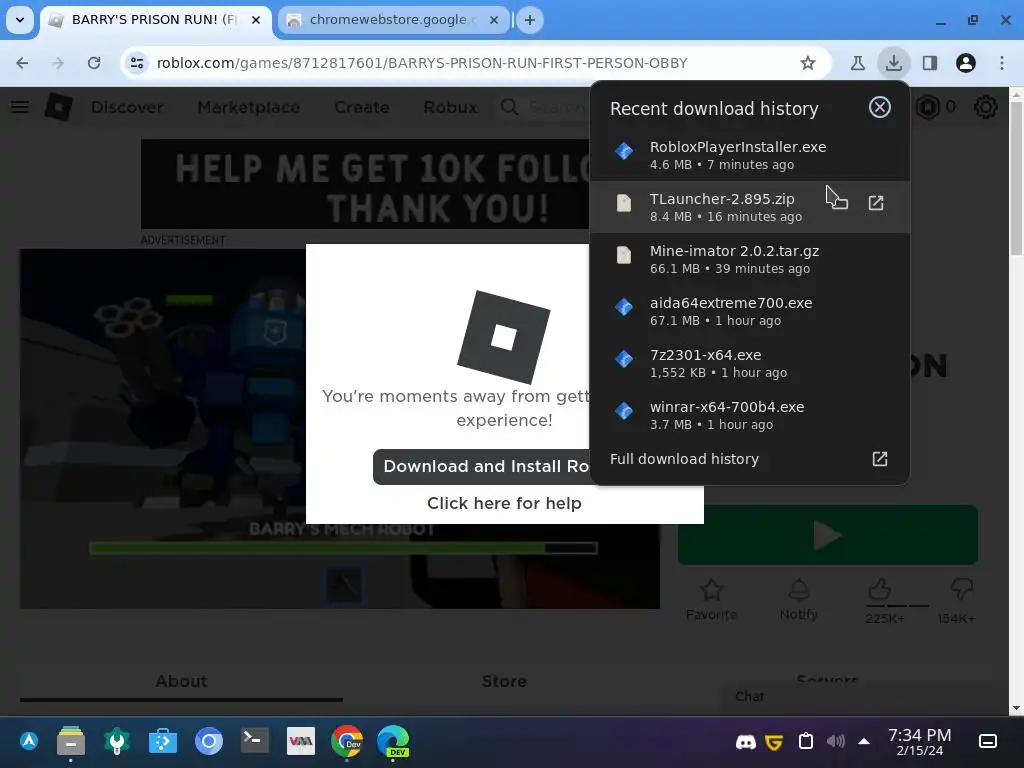
Task: Click the 'Click here for help' link
Action: [x=504, y=504]
